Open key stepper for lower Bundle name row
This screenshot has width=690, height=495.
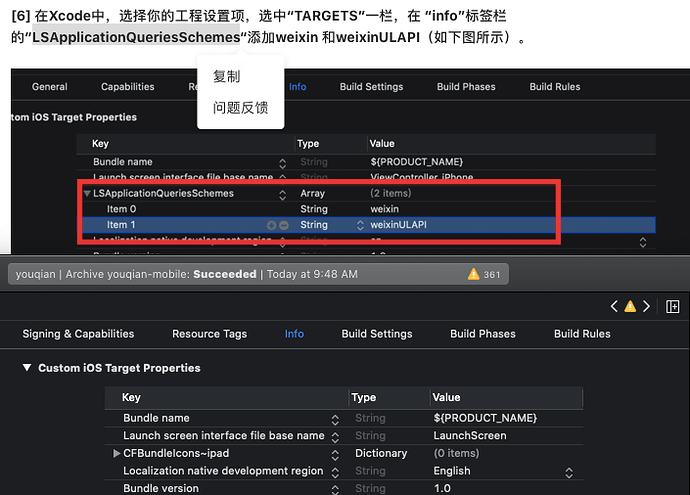[x=335, y=420]
